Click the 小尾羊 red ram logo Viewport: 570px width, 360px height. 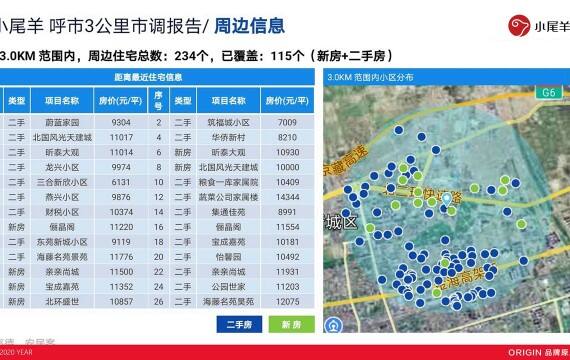[519, 26]
